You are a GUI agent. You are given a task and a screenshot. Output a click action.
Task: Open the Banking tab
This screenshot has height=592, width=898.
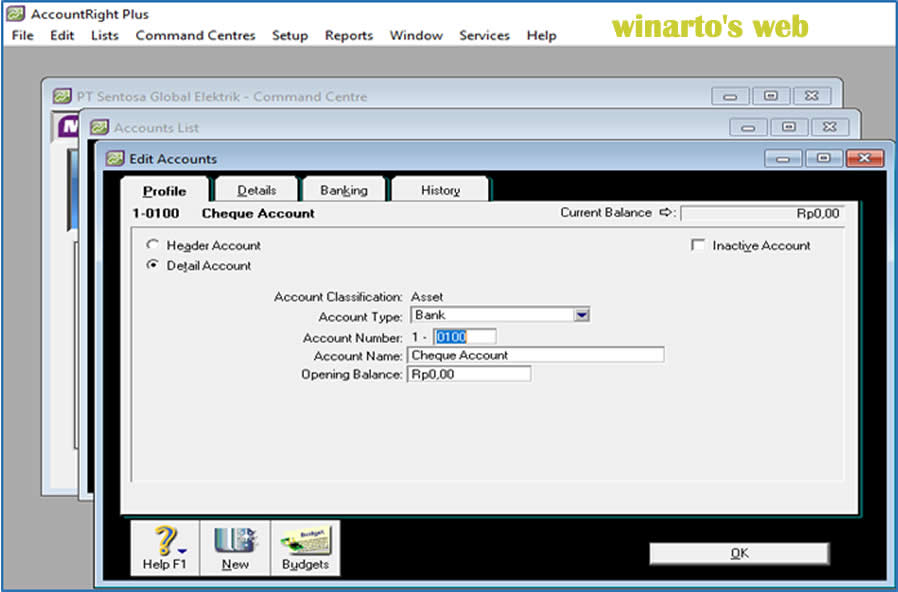pos(344,190)
